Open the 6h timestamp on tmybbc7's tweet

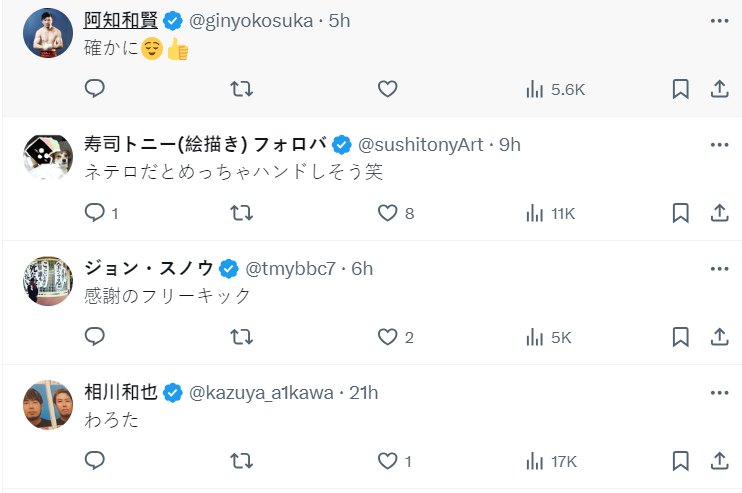coord(362,269)
